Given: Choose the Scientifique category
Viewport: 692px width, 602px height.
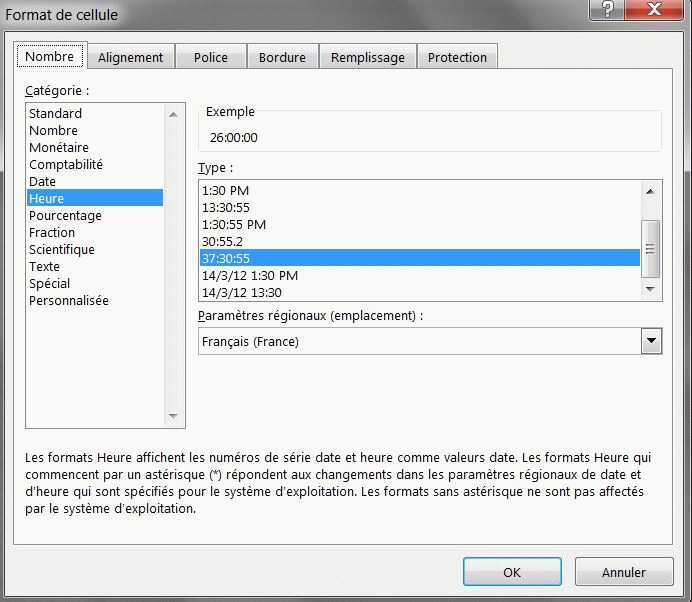Looking at the screenshot, I should (94, 249).
